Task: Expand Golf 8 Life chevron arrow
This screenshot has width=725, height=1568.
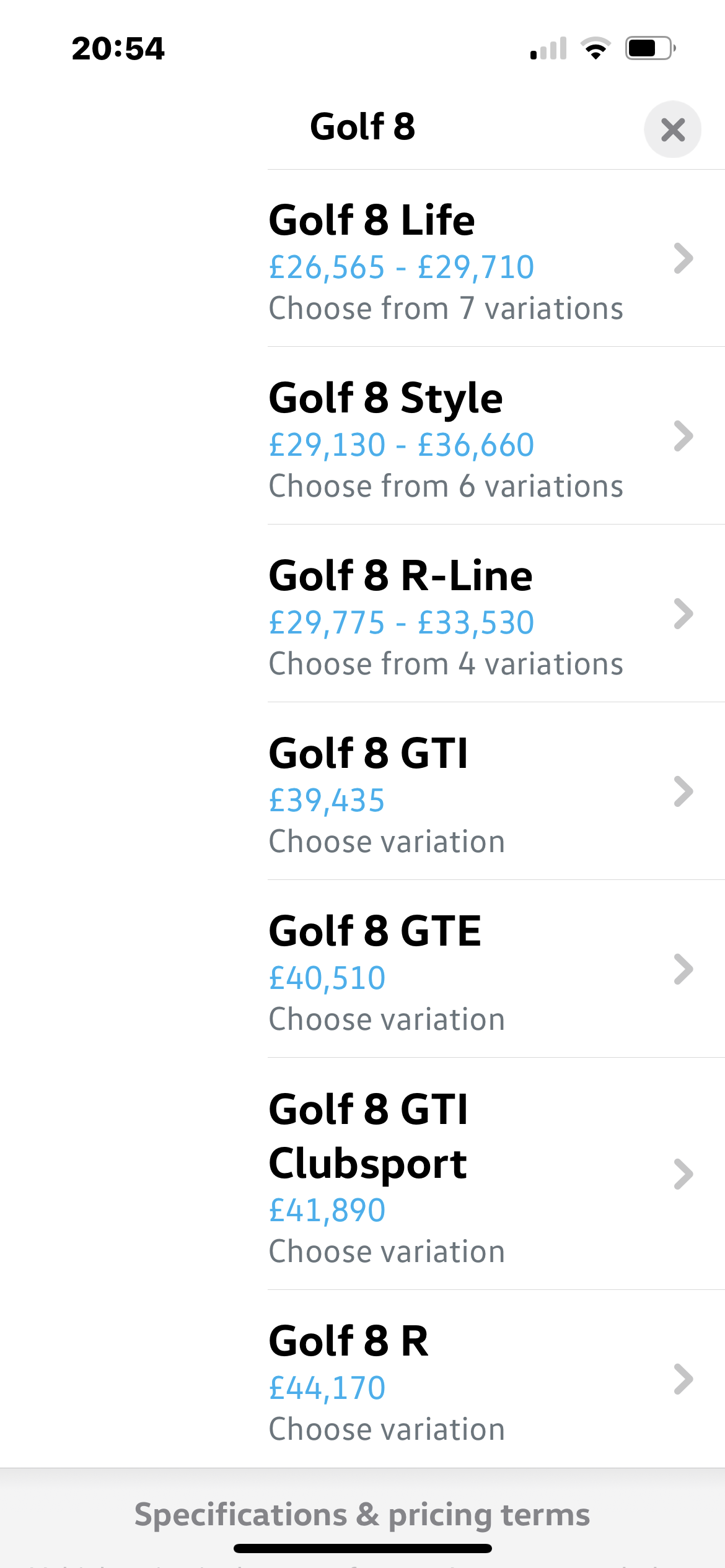Action: [683, 258]
